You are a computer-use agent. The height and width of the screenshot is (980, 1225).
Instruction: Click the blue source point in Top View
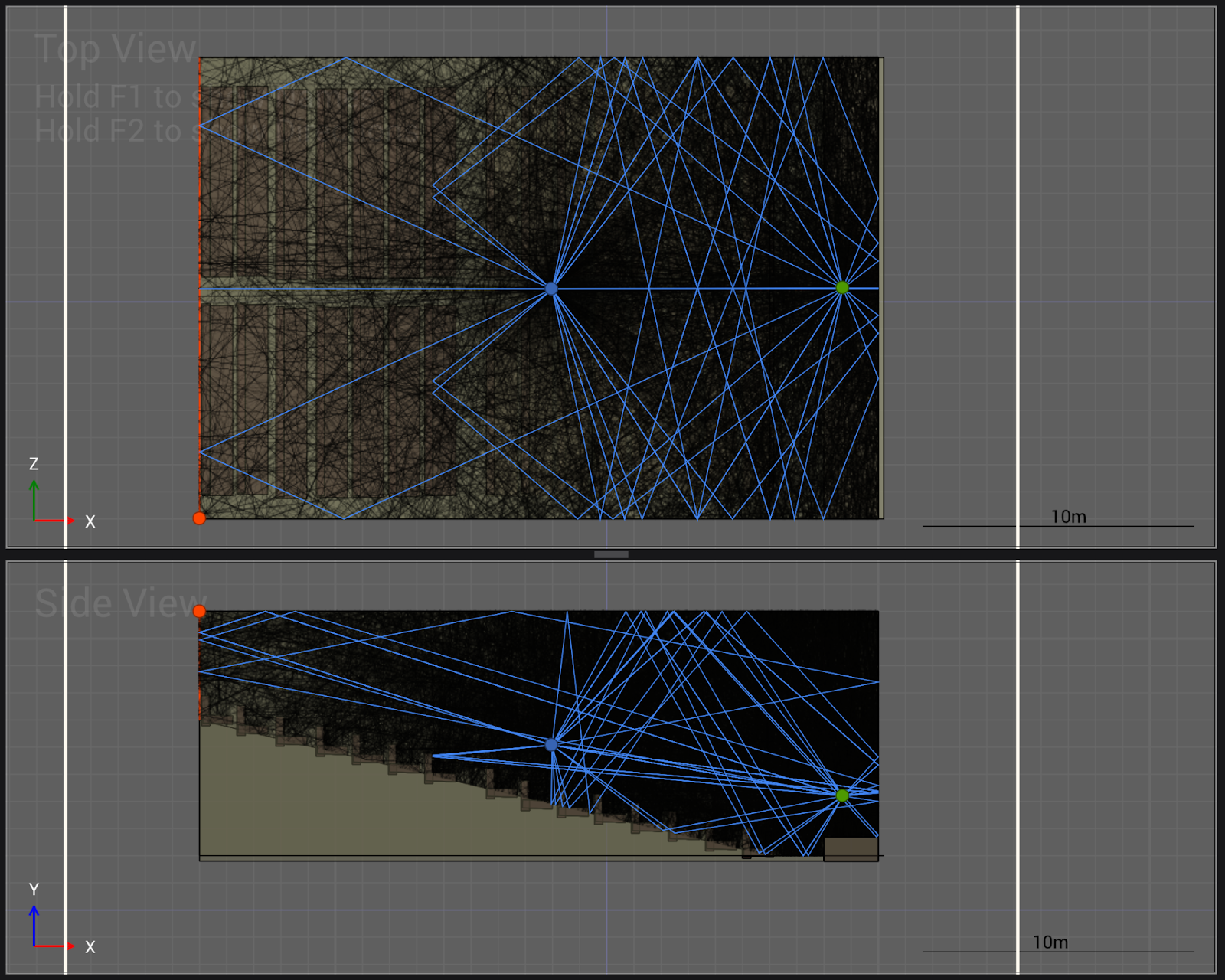pos(551,289)
